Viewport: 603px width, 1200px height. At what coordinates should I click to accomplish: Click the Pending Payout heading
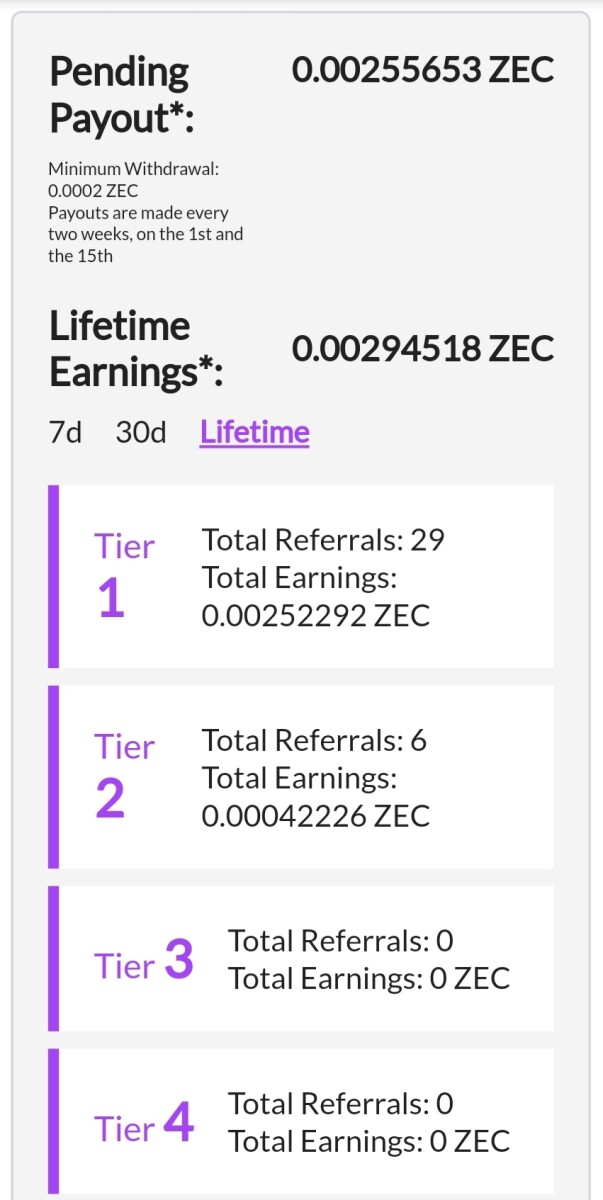click(121, 95)
